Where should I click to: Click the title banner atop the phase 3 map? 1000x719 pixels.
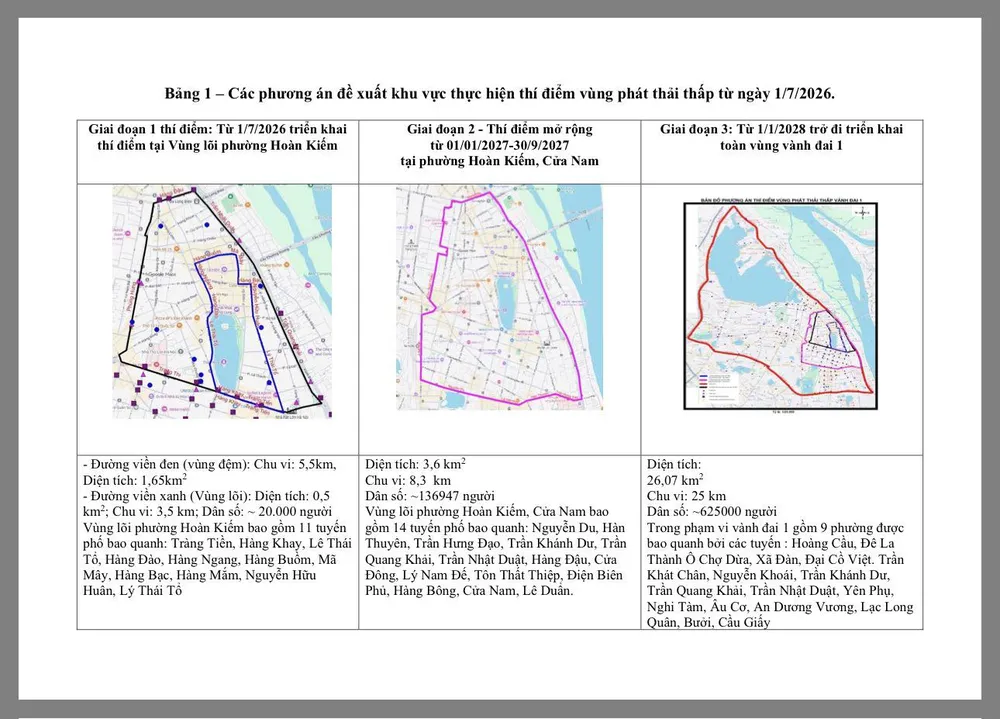(x=780, y=204)
